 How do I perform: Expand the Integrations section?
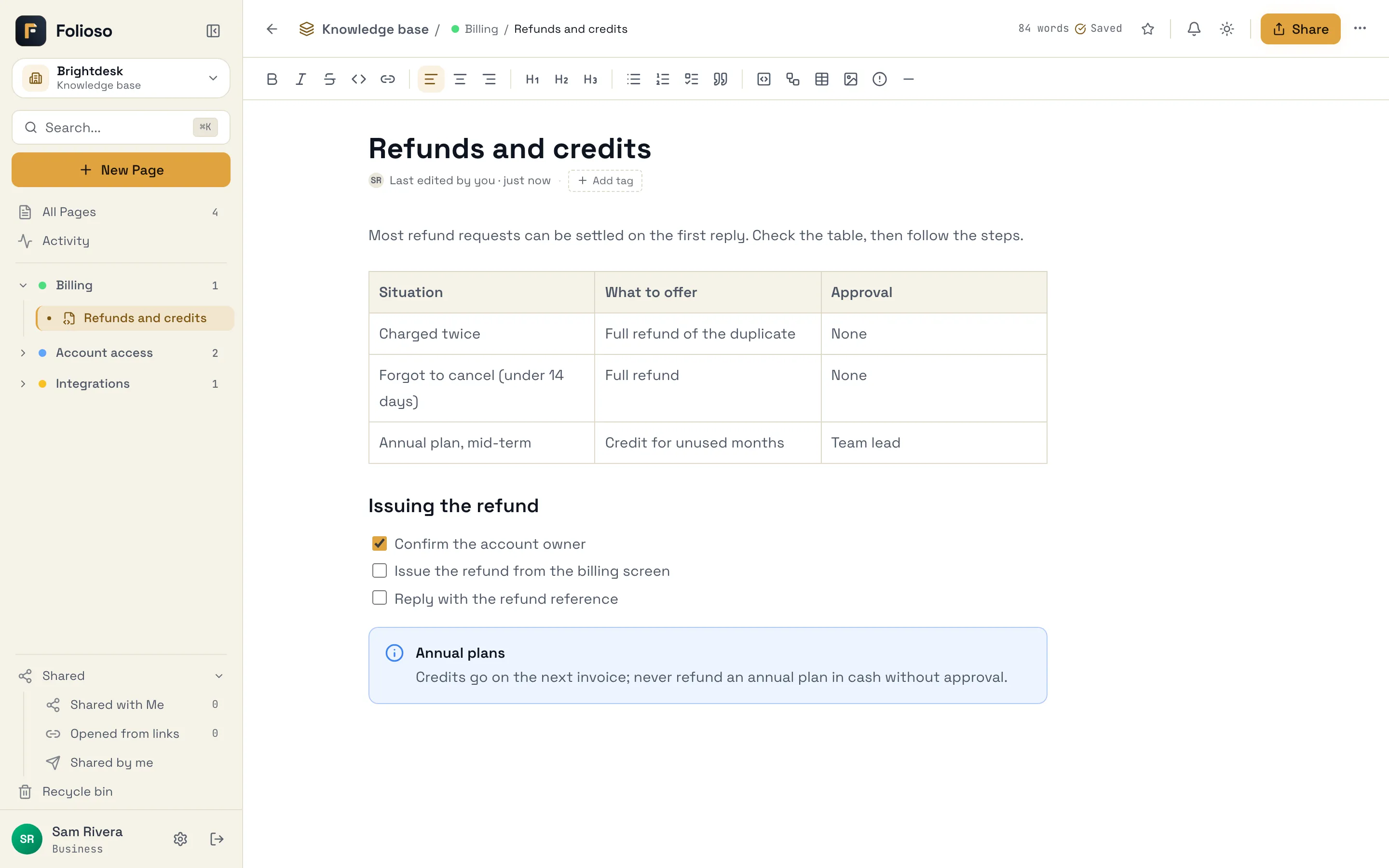(x=23, y=383)
